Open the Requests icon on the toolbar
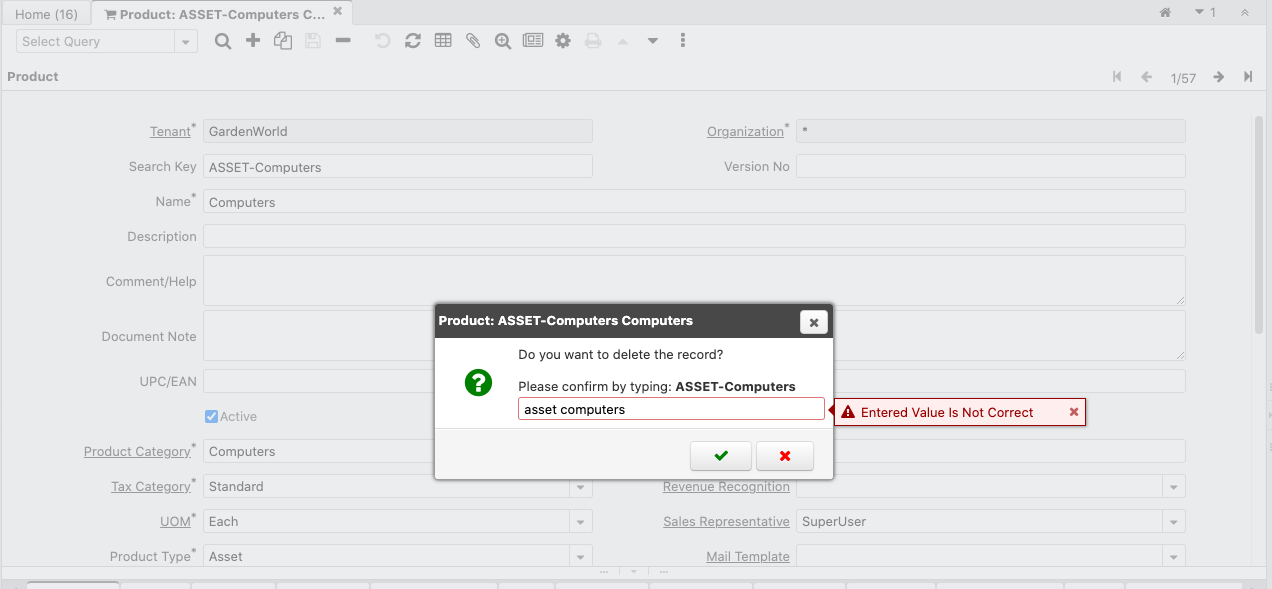The image size is (1272, 589). [533, 40]
